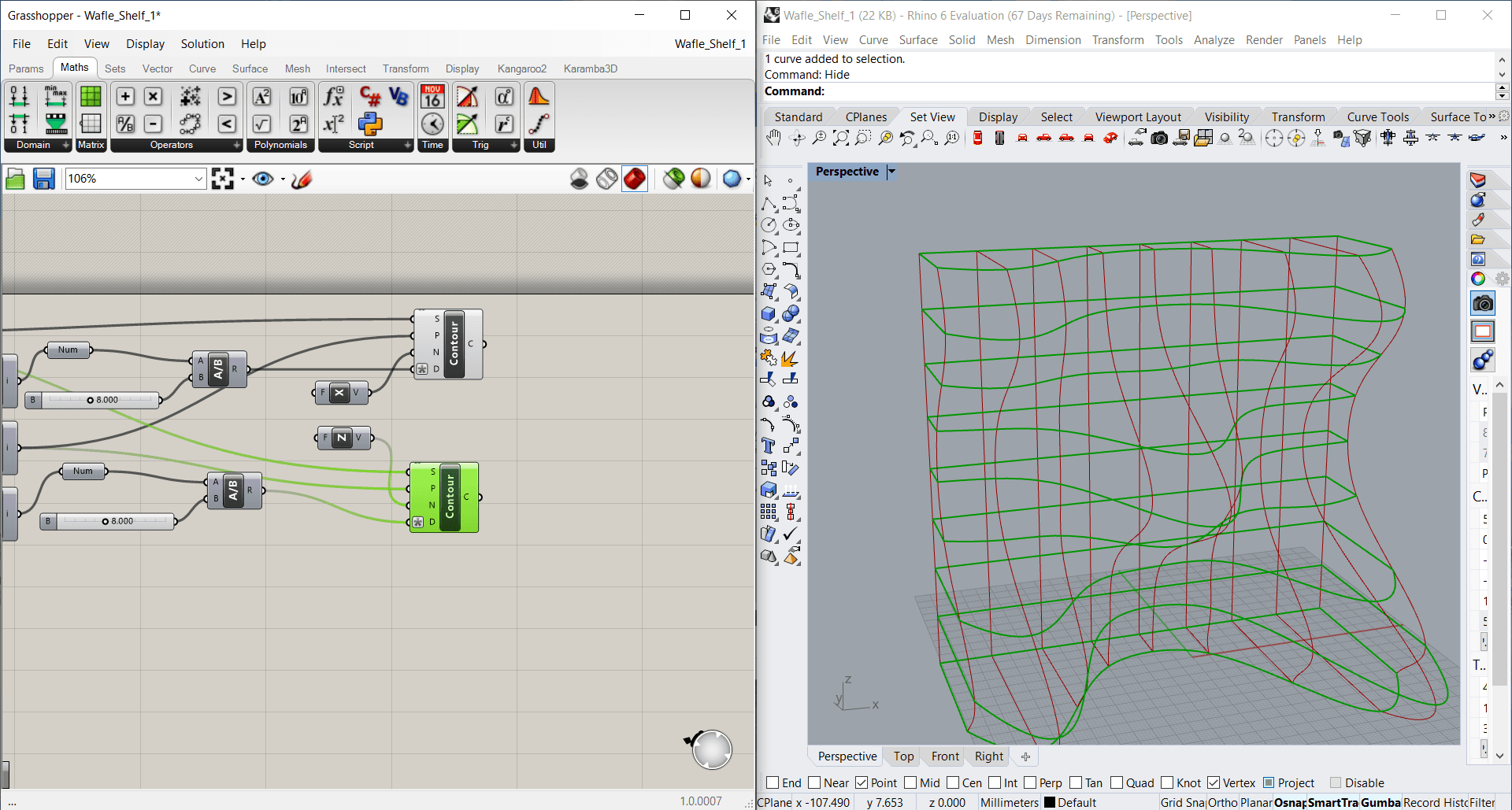Click the Rhino Pan hand tool

(773, 139)
